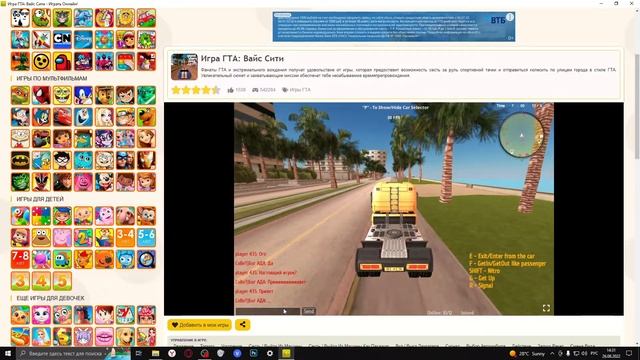Open the Captain America games icon
640x360 pixels.
tap(125, 160)
